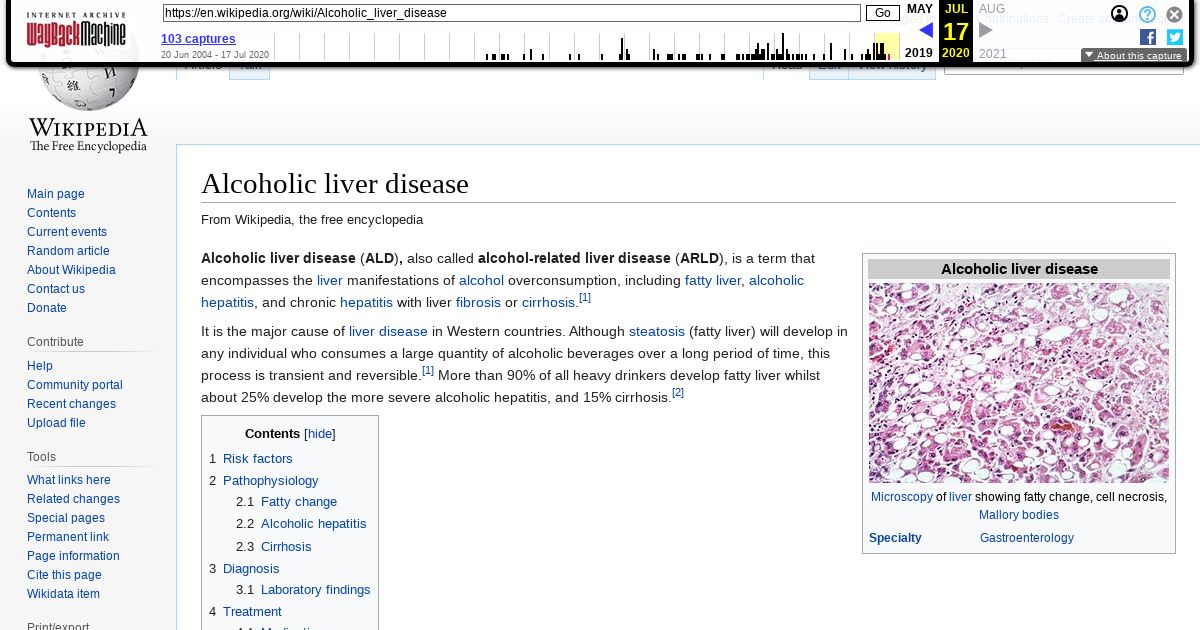Click the Go button
The width and height of the screenshot is (1200, 630).
click(883, 13)
